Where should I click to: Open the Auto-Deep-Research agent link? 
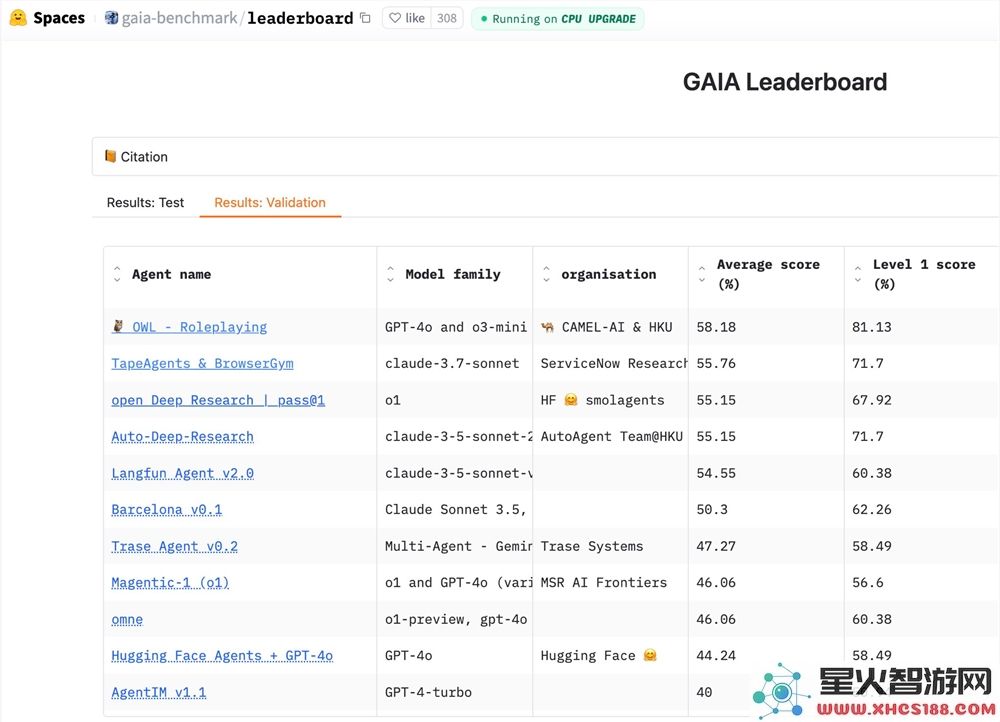(x=182, y=436)
